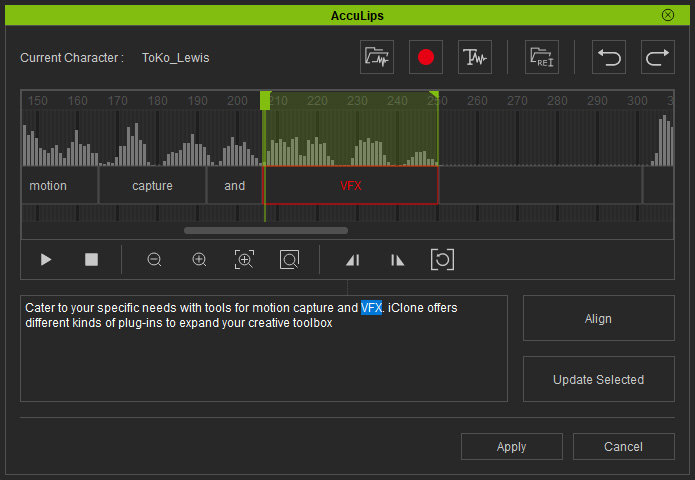Zoom in the timeline
Image resolution: width=695 pixels, height=480 pixels.
tap(199, 259)
